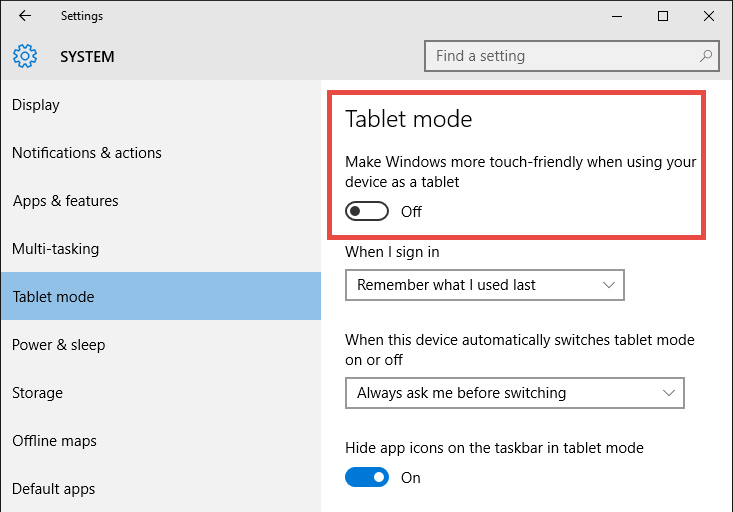The height and width of the screenshot is (512, 733).
Task: Expand the 'Always ask me before switching' dropdown
Action: [515, 393]
